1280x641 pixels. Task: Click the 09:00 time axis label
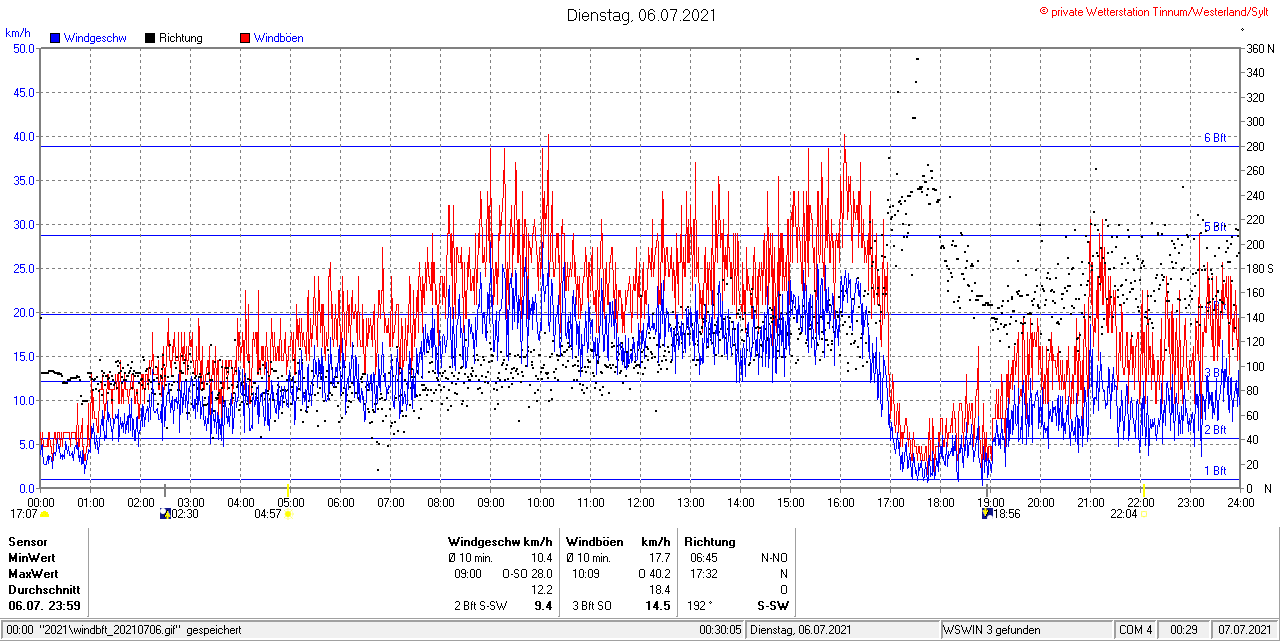491,502
